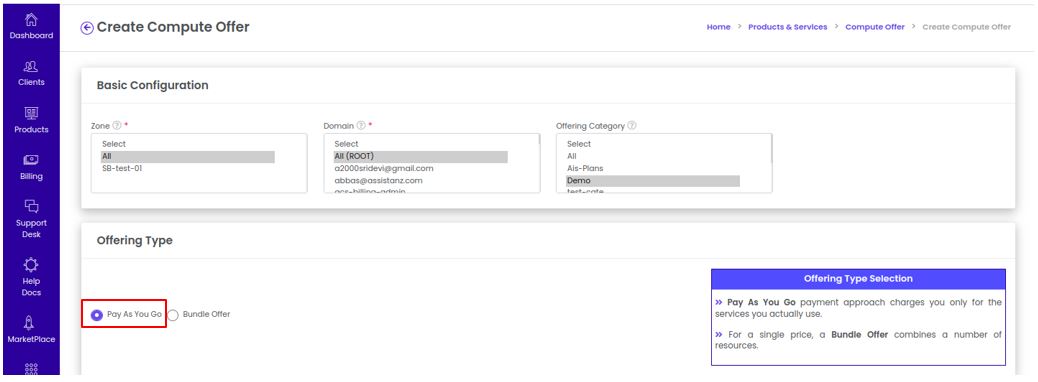Click the help icon next to Domain

[x=361, y=125]
